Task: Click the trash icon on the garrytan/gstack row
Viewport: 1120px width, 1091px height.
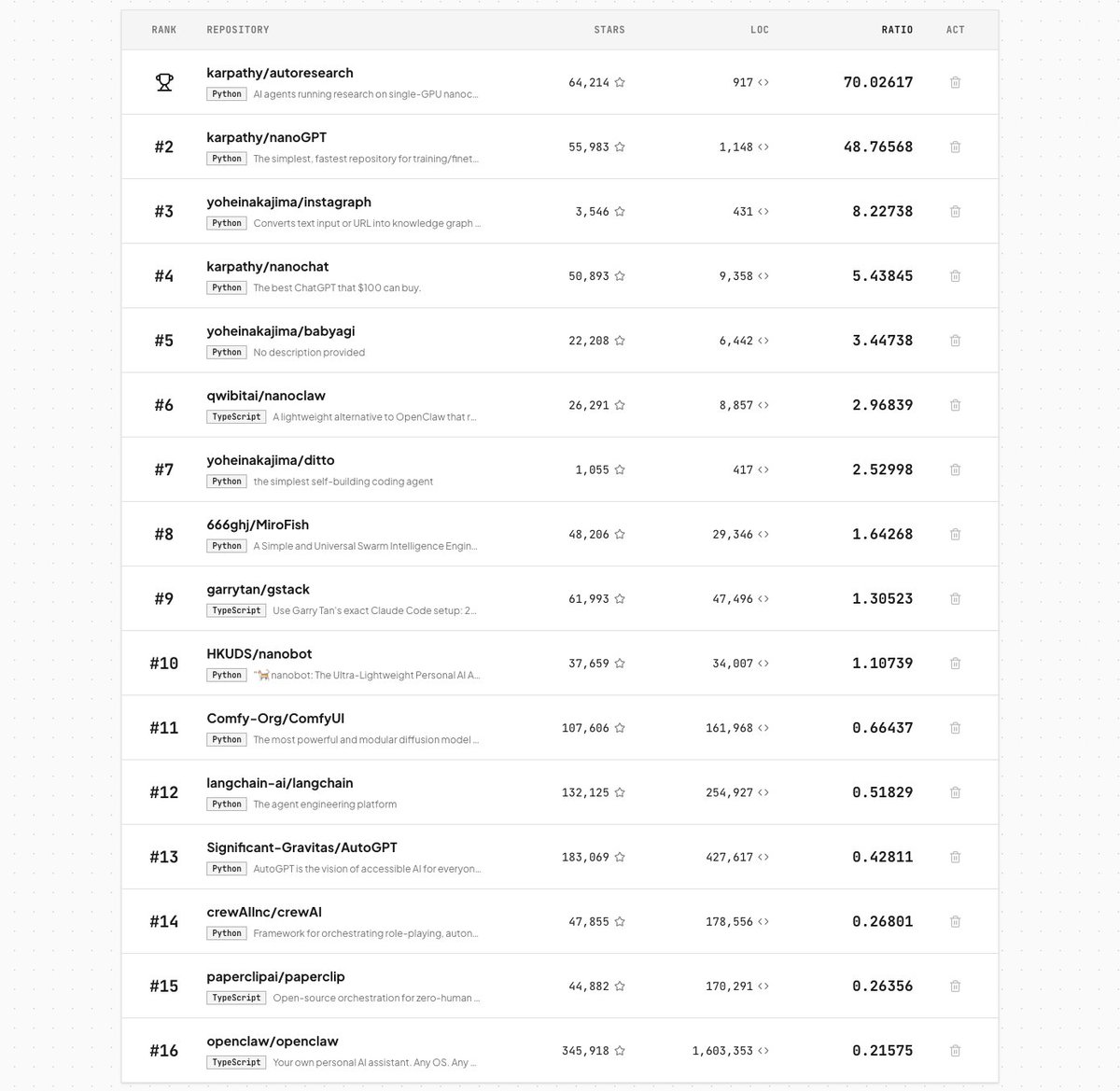Action: coord(955,598)
